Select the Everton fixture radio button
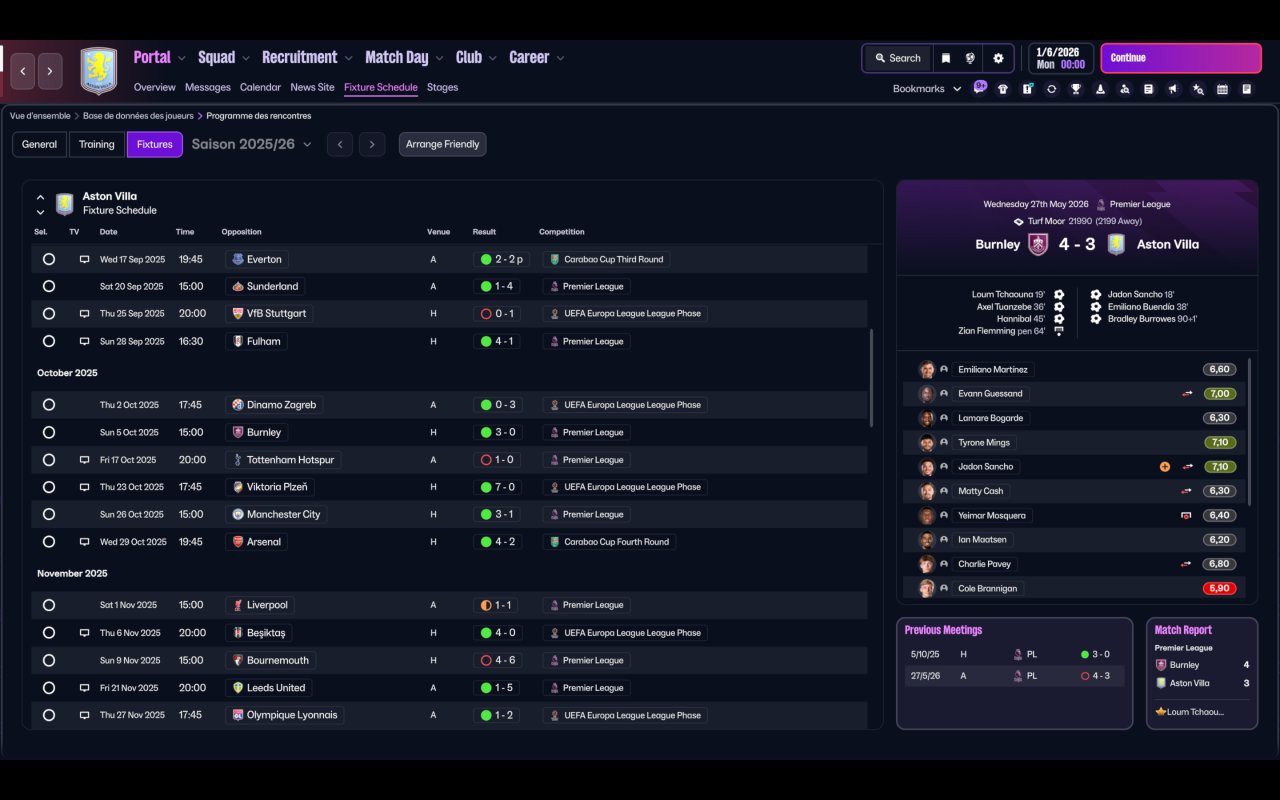The height and width of the screenshot is (800, 1280). tap(48, 259)
